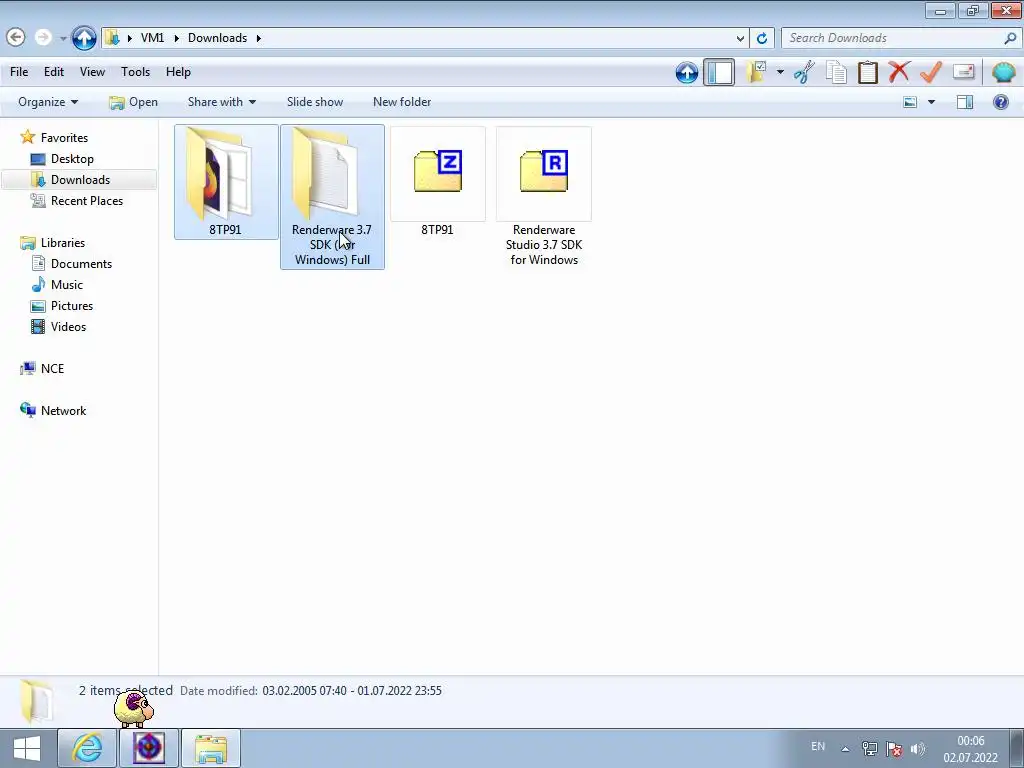This screenshot has height=768, width=1024.
Task: Click the taskbar clock showing 00:06
Action: click(970, 749)
